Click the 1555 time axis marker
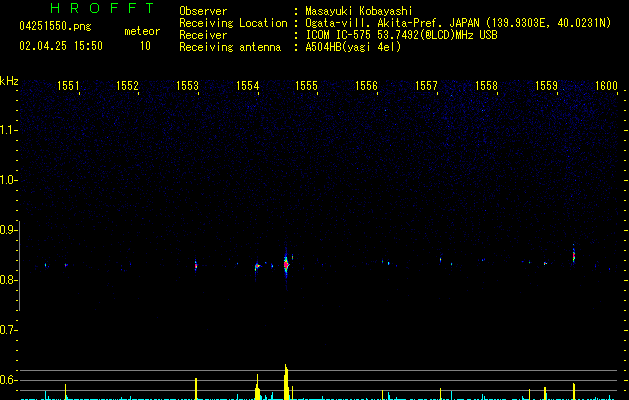629x400 pixels. coord(306,86)
